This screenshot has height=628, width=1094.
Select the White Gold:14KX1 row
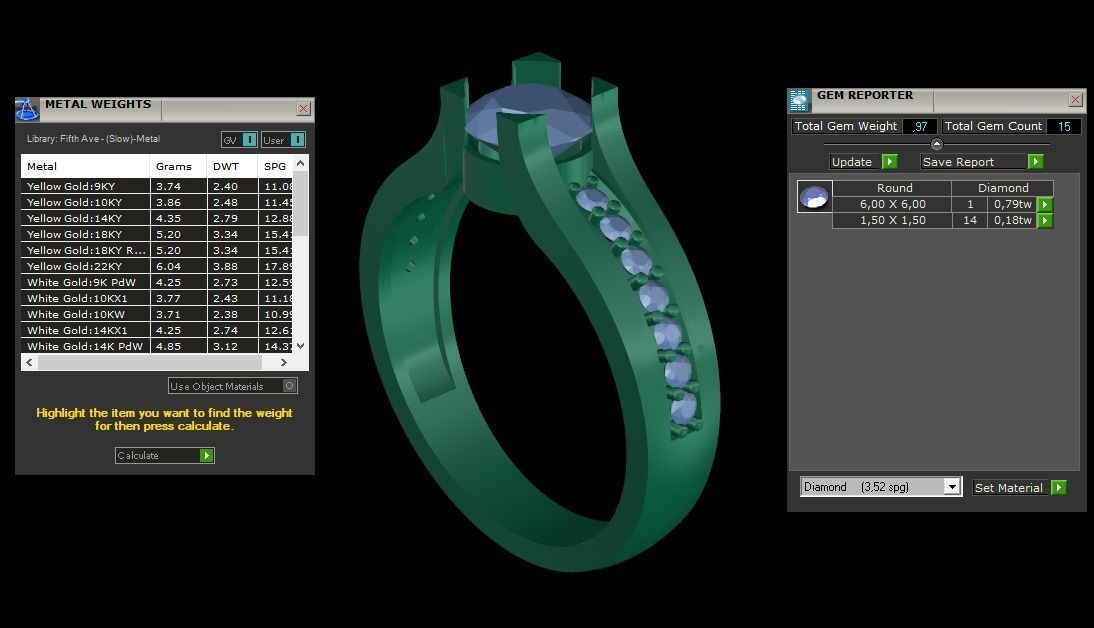click(157, 331)
